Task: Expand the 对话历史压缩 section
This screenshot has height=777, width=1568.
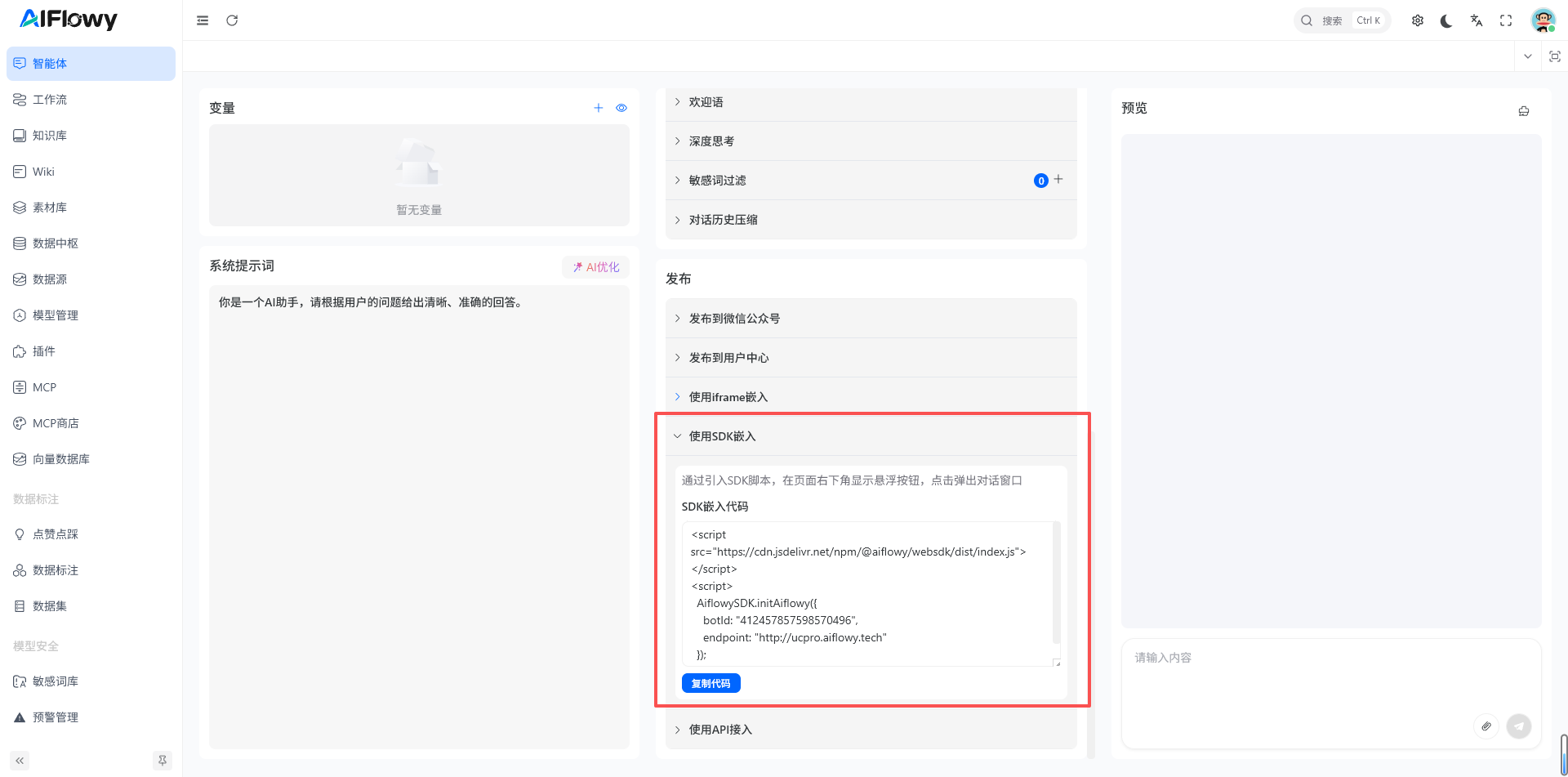Action: click(x=871, y=220)
